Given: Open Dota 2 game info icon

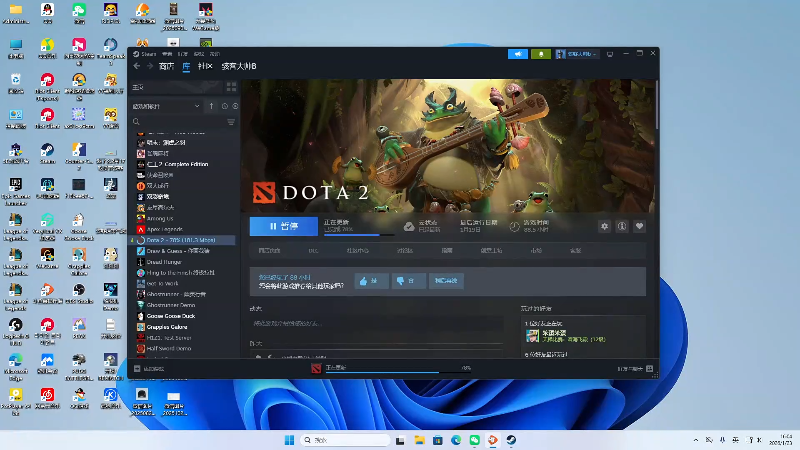Looking at the screenshot, I should (x=622, y=226).
